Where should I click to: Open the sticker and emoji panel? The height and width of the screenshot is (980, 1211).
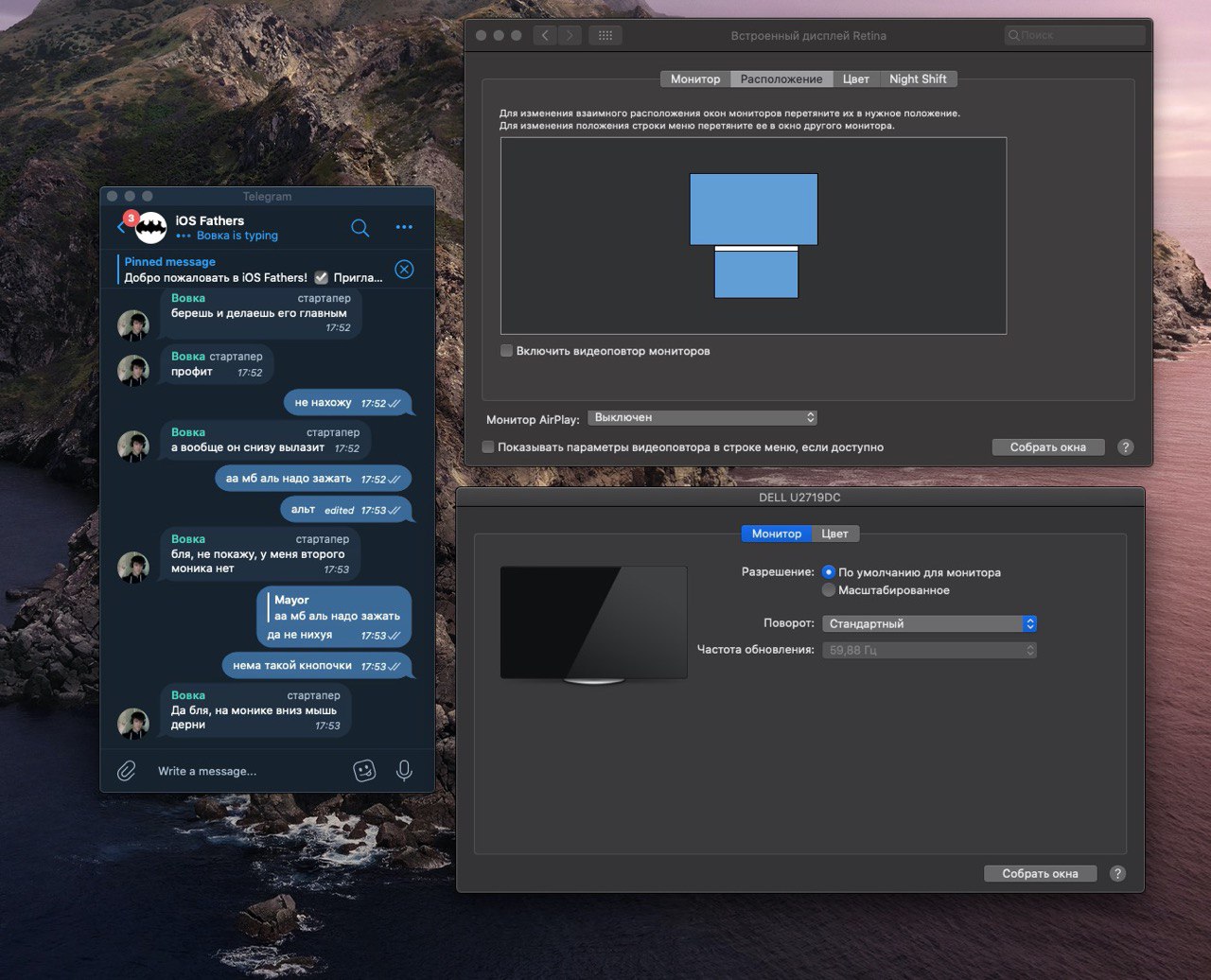(x=364, y=771)
